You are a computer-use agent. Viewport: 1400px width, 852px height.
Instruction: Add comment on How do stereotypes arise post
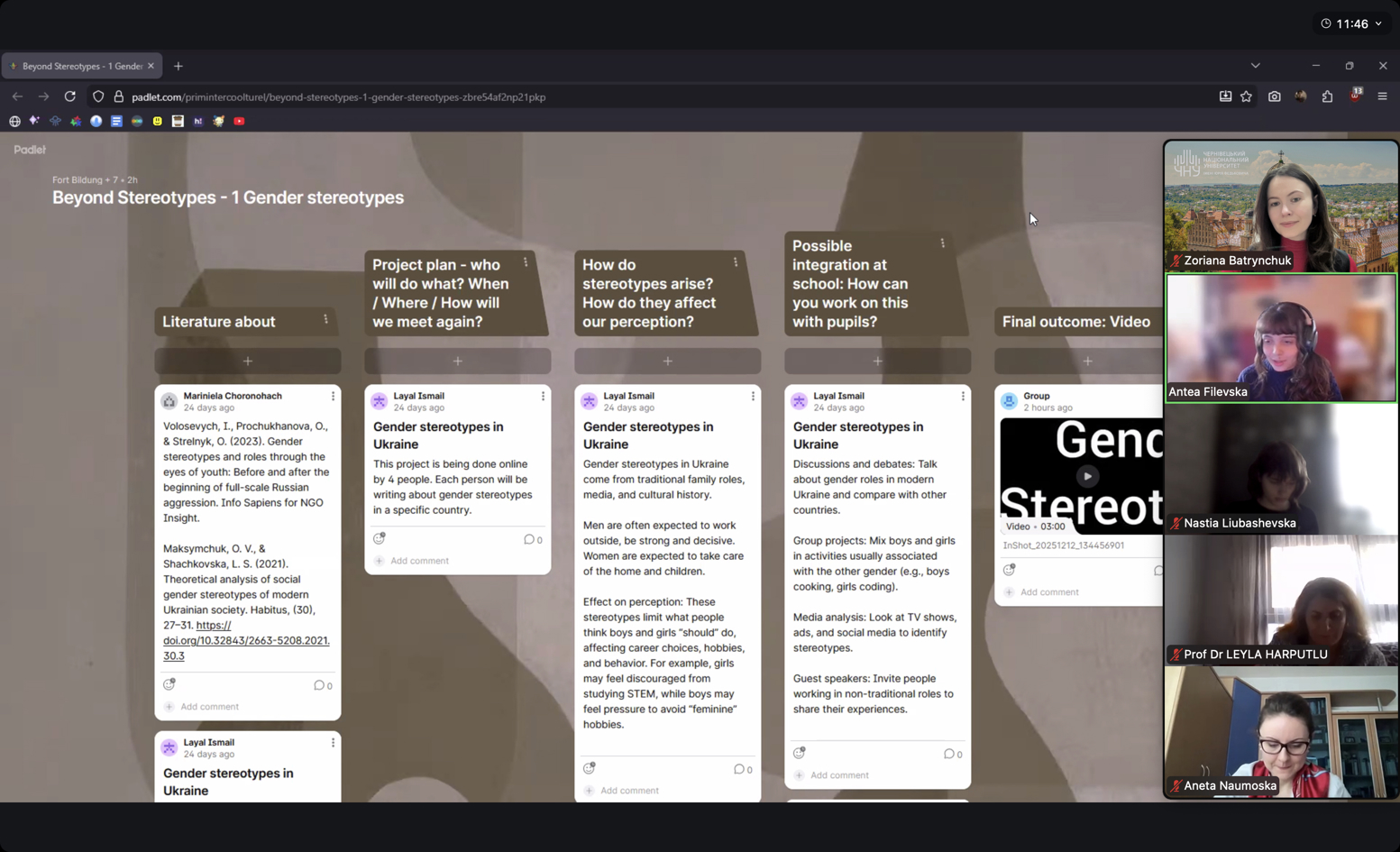[x=629, y=791]
